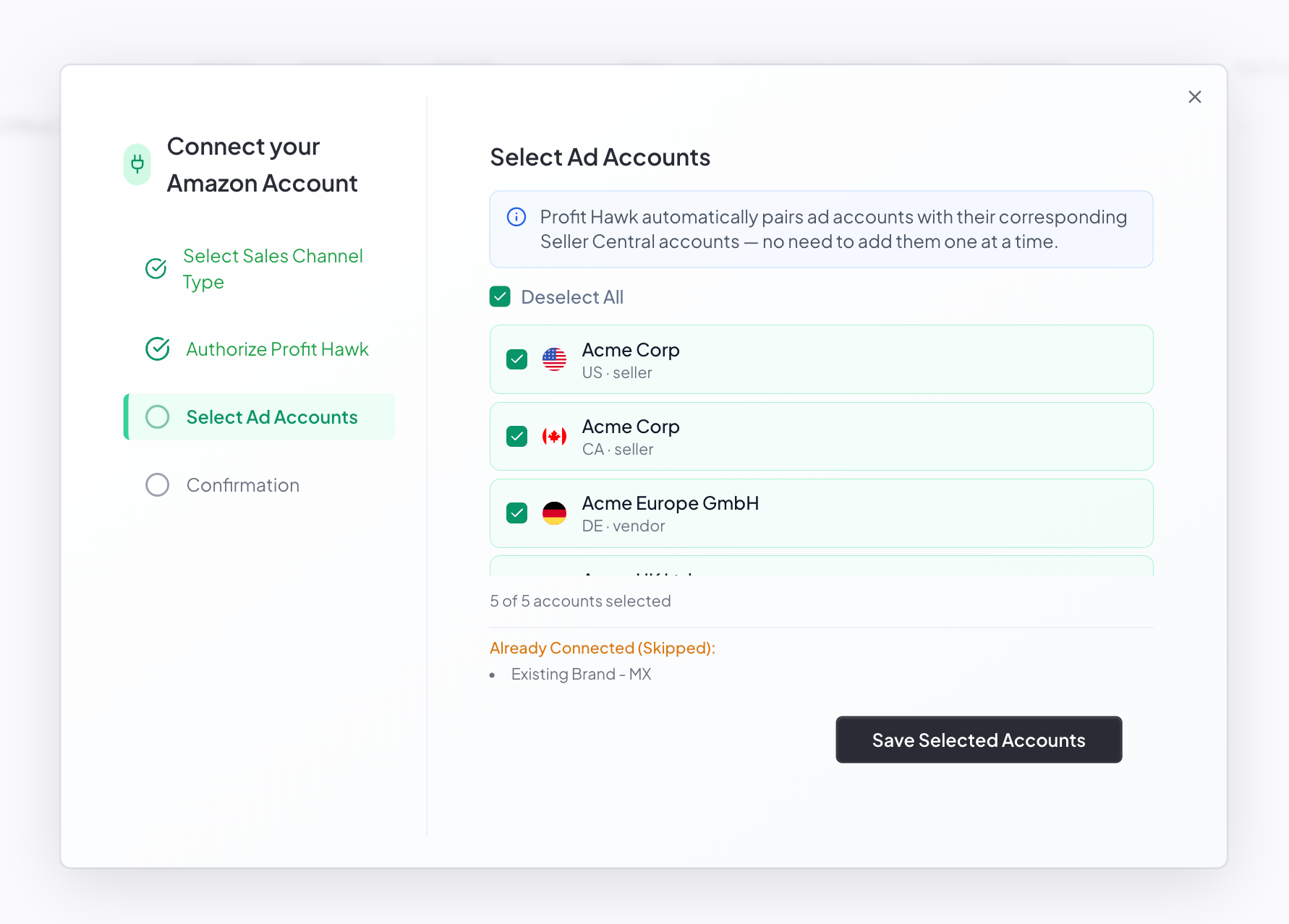Image resolution: width=1289 pixels, height=924 pixels.
Task: Click the info icon in the blue notice
Action: coord(516,217)
